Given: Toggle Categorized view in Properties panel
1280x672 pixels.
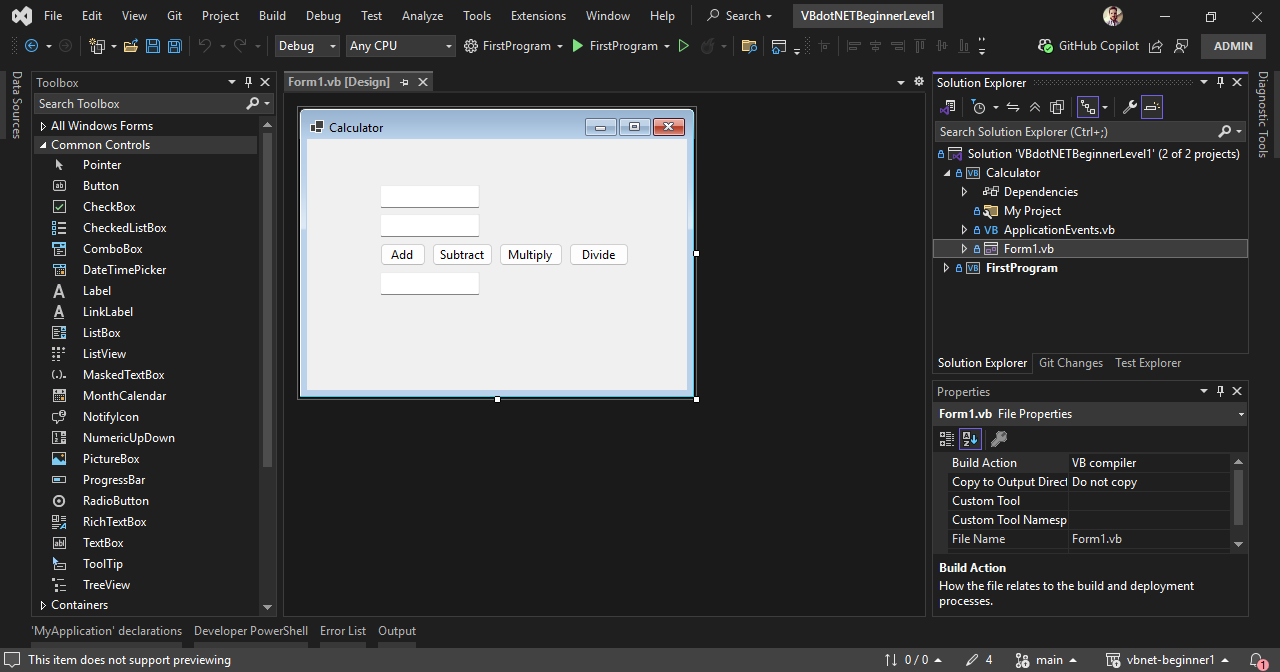Looking at the screenshot, I should tap(946, 439).
